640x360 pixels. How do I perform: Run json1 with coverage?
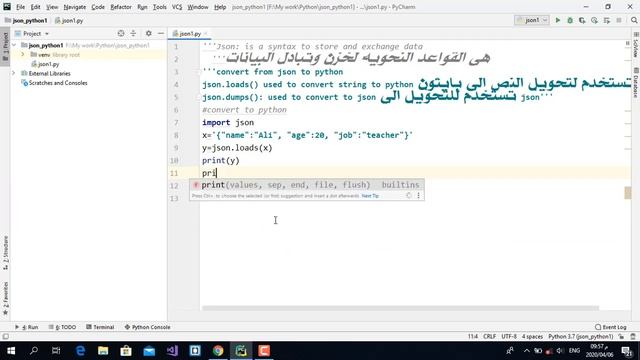pyautogui.click(x=582, y=20)
